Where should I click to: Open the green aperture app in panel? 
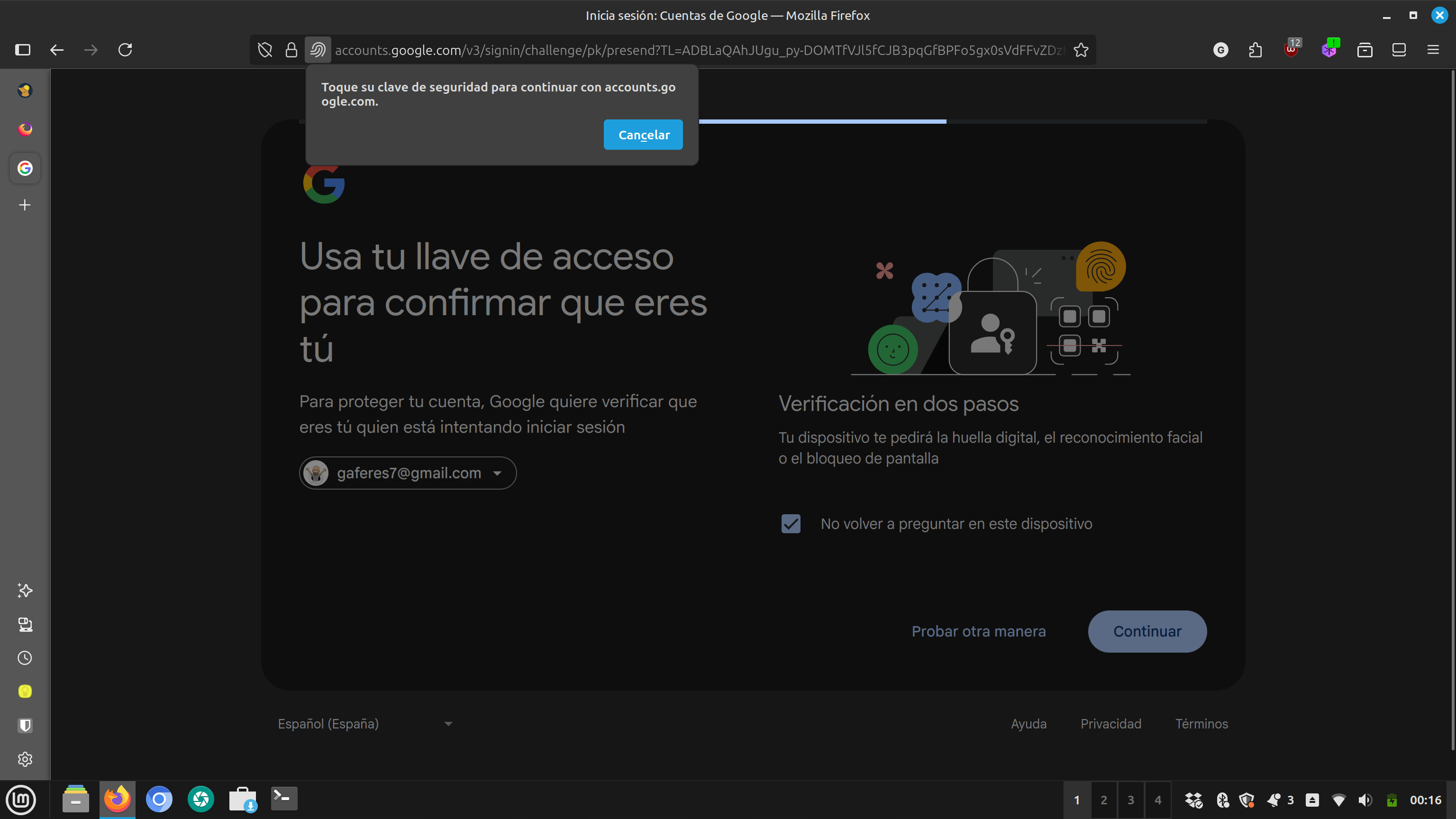pyautogui.click(x=200, y=799)
